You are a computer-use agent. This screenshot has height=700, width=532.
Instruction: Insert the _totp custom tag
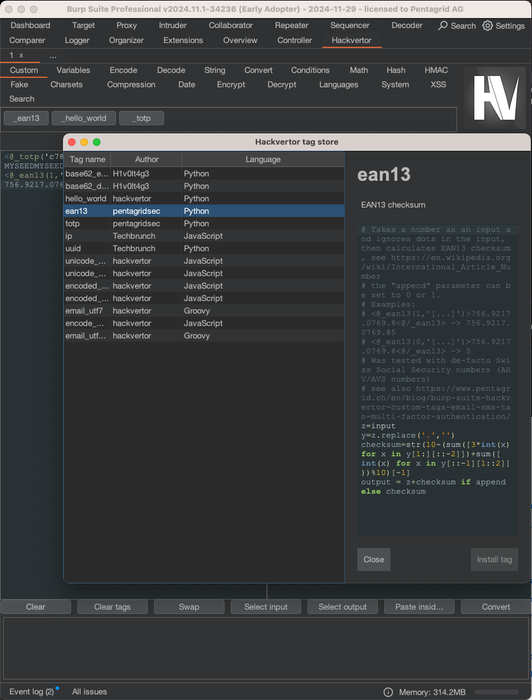point(141,118)
